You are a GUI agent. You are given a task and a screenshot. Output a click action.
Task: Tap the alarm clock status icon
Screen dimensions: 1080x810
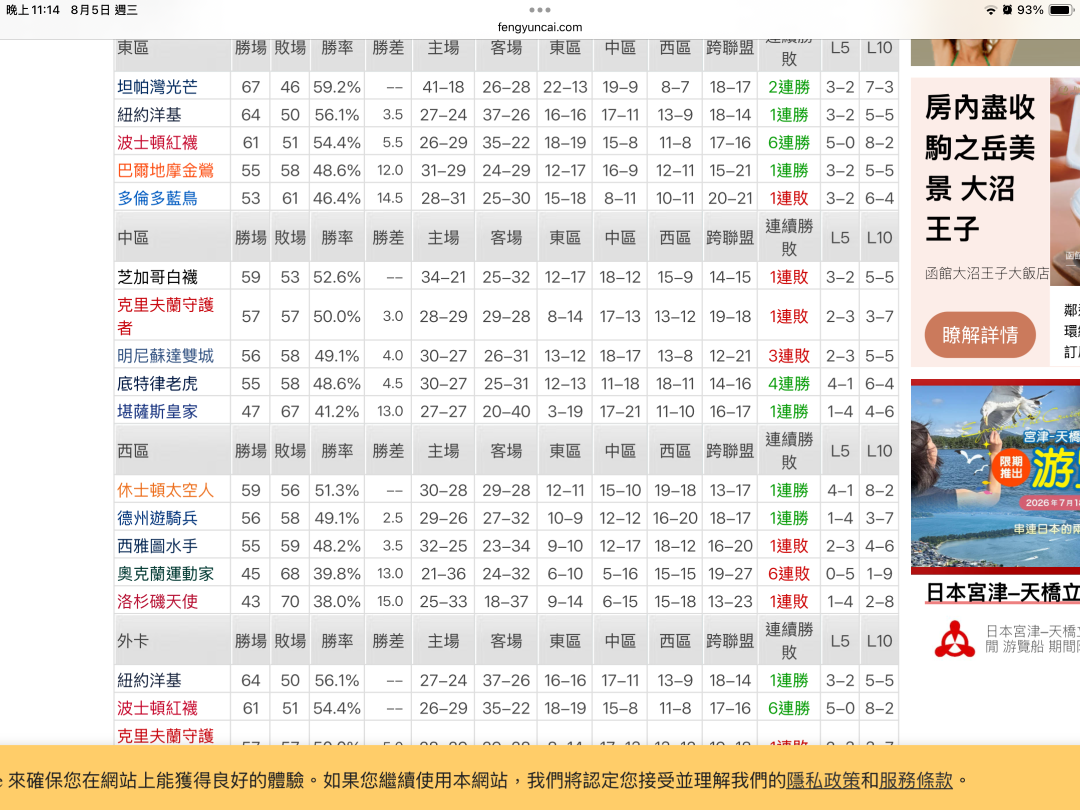coord(1007,10)
